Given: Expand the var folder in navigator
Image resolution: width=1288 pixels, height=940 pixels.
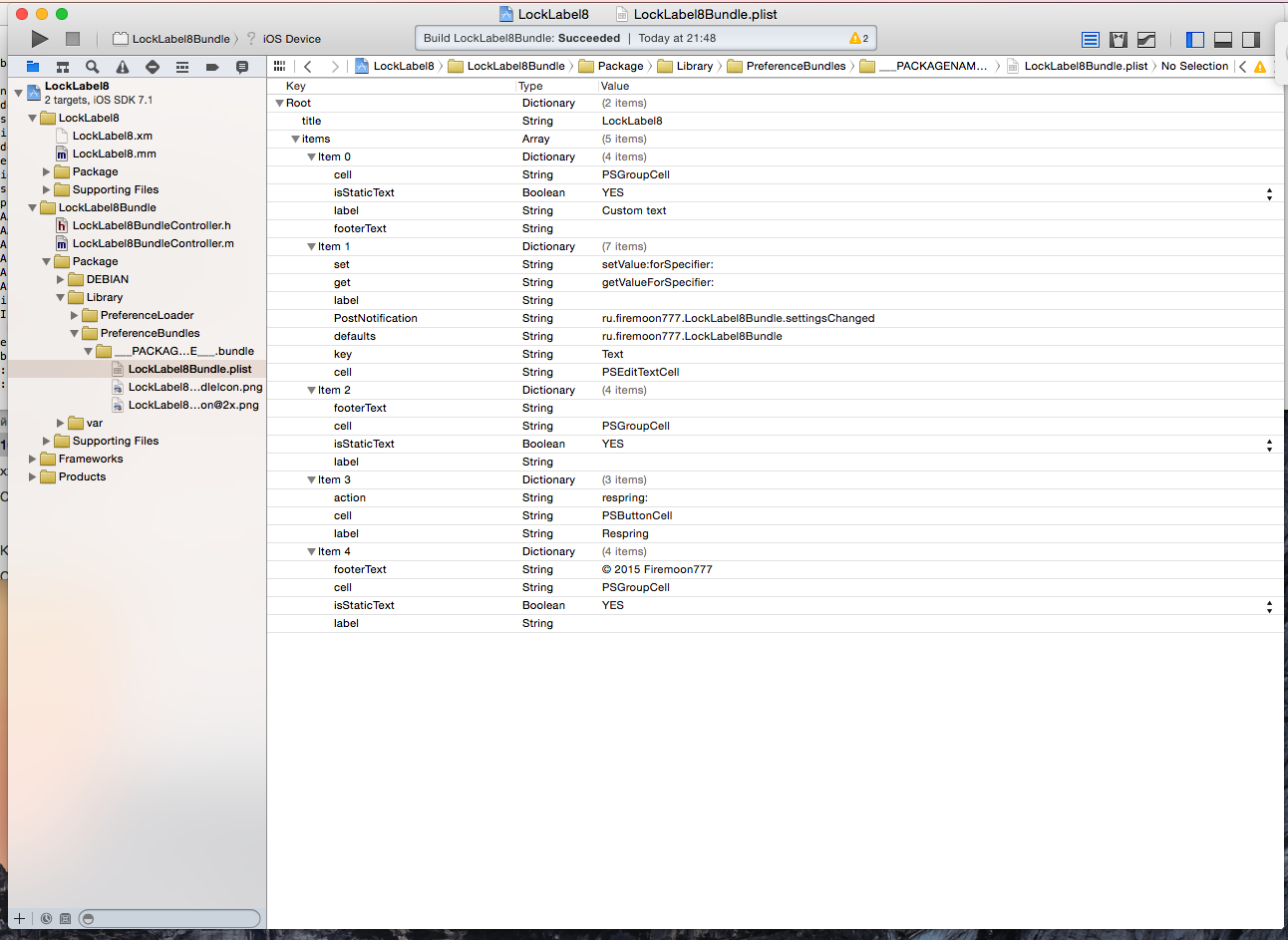Looking at the screenshot, I should click(61, 423).
